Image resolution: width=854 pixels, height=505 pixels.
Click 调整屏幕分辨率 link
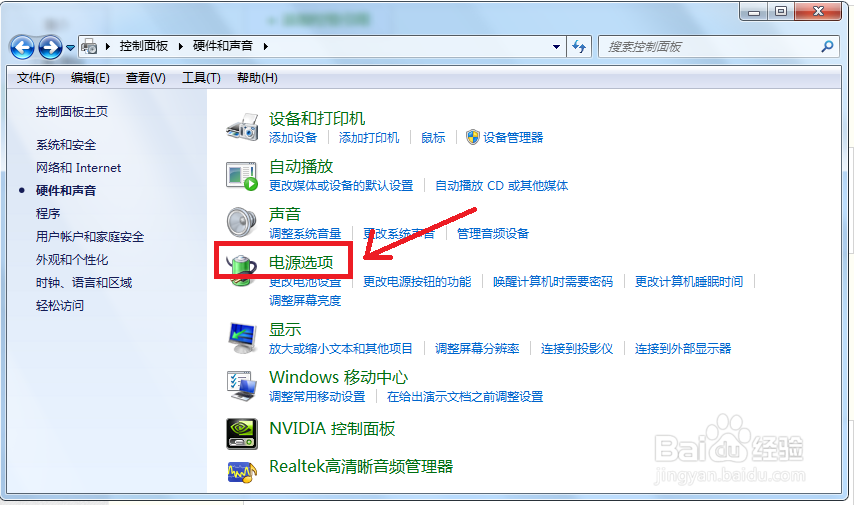click(477, 349)
